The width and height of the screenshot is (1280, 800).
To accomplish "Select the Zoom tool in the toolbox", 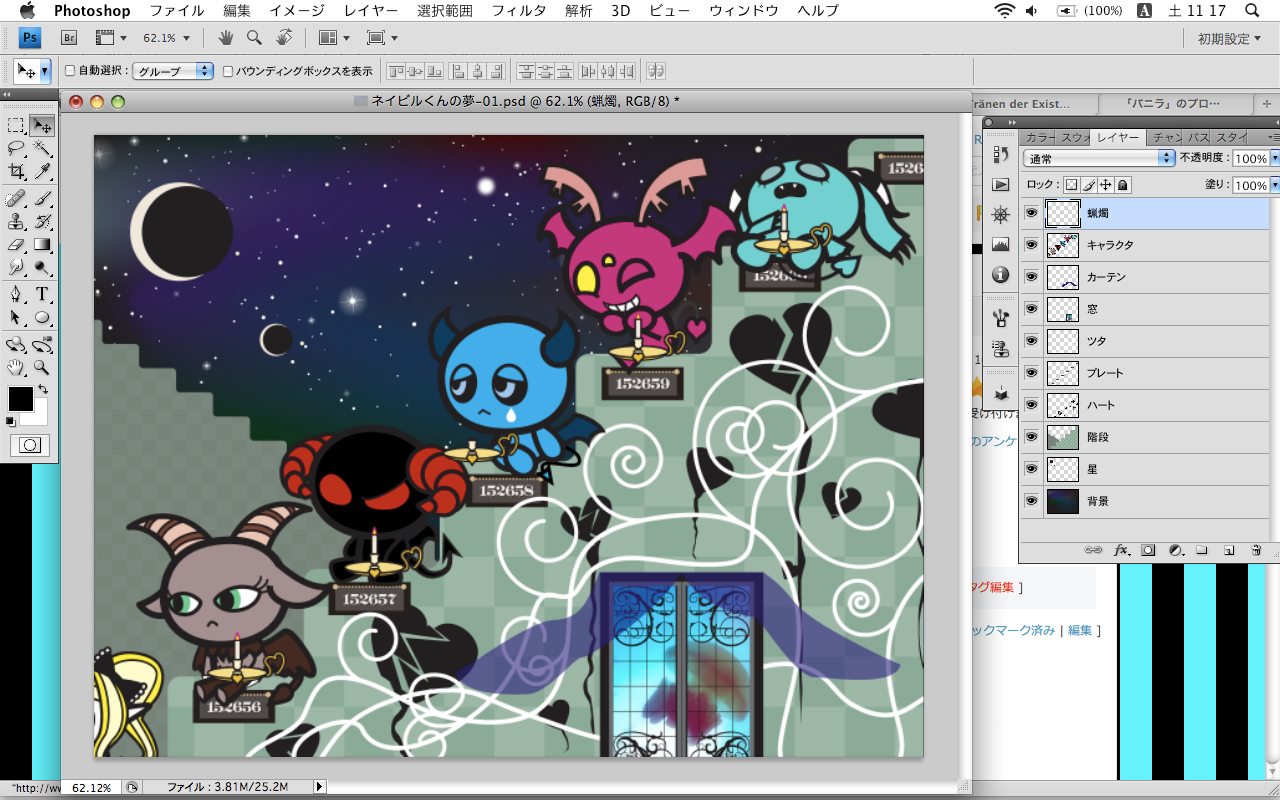I will pos(42,368).
